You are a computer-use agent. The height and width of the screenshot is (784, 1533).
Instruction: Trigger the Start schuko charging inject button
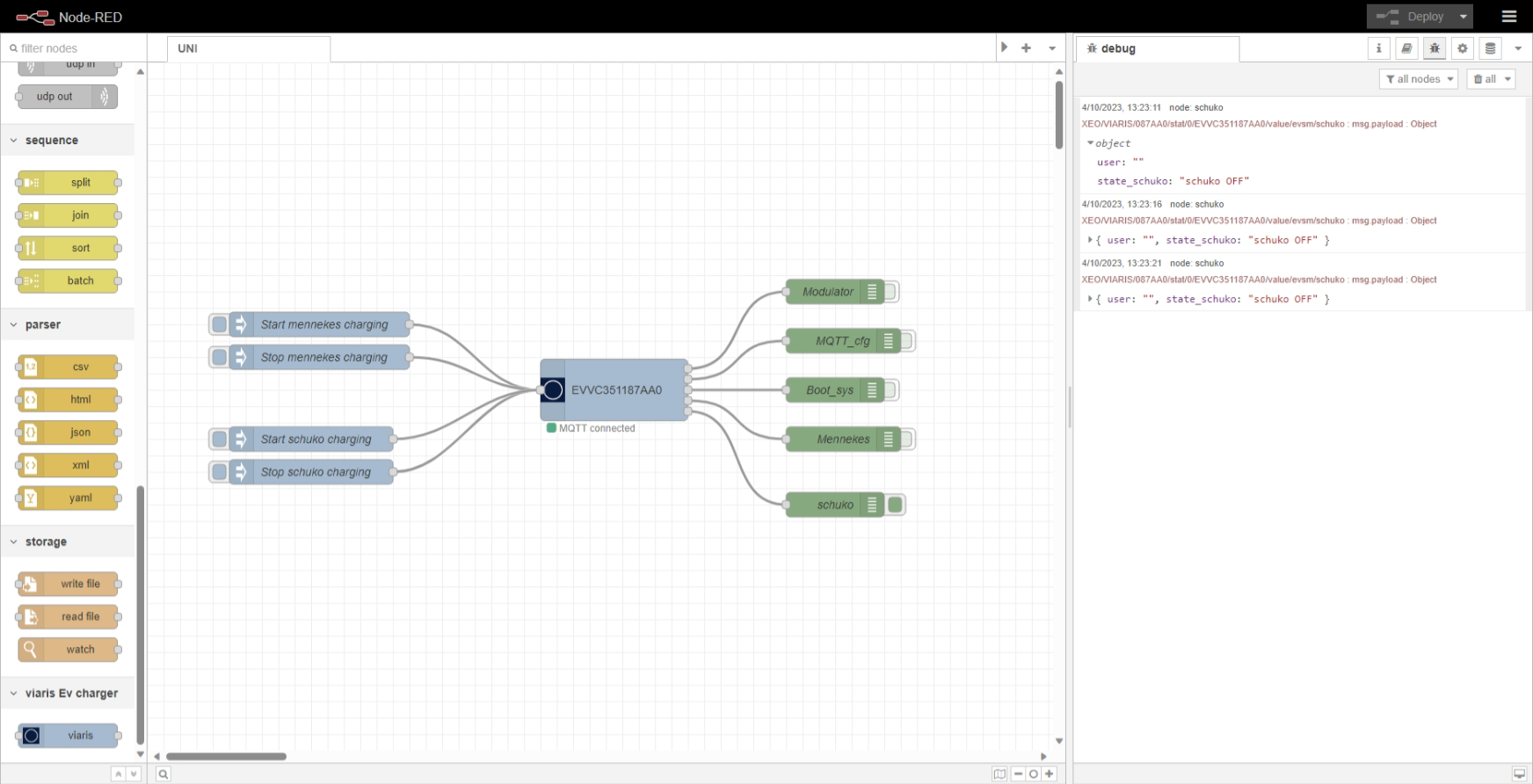[220, 439]
